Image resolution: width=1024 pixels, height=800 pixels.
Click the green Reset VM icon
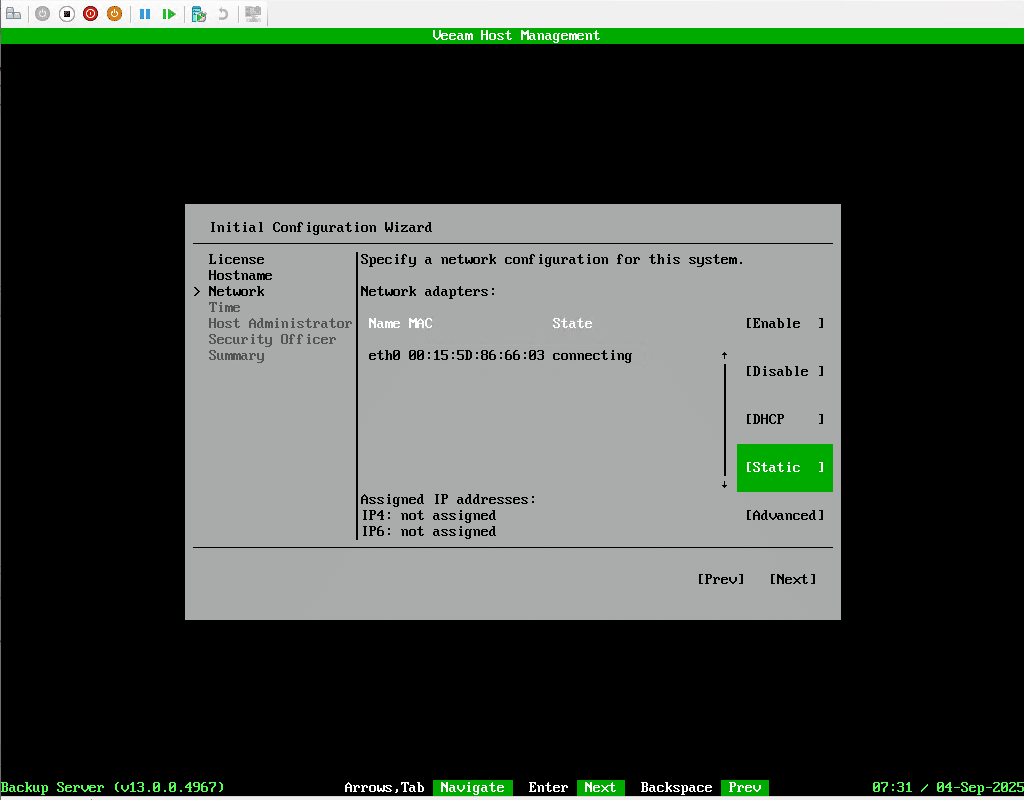169,14
